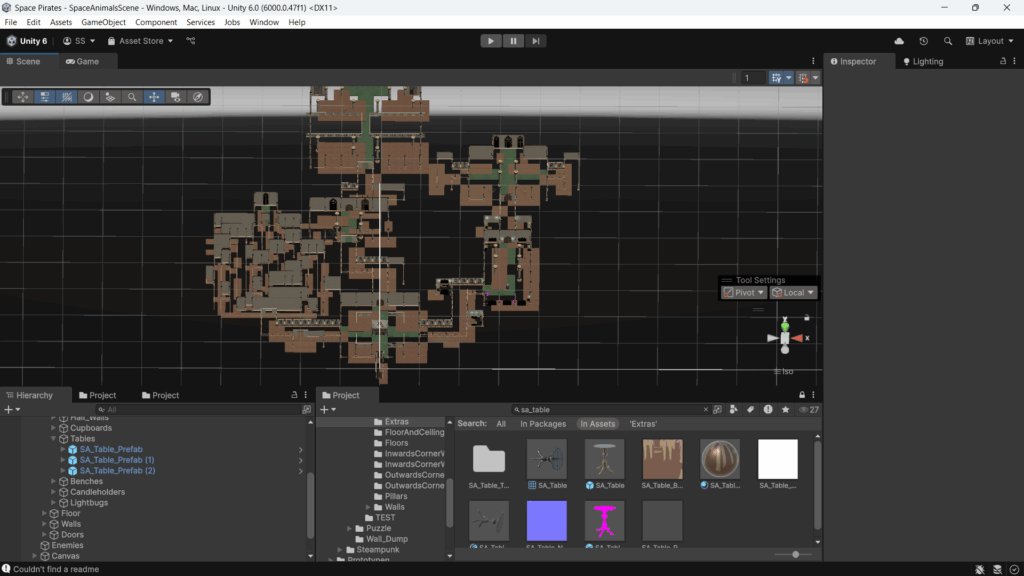
Task: Click the scene orientation gizmo
Action: click(785, 338)
